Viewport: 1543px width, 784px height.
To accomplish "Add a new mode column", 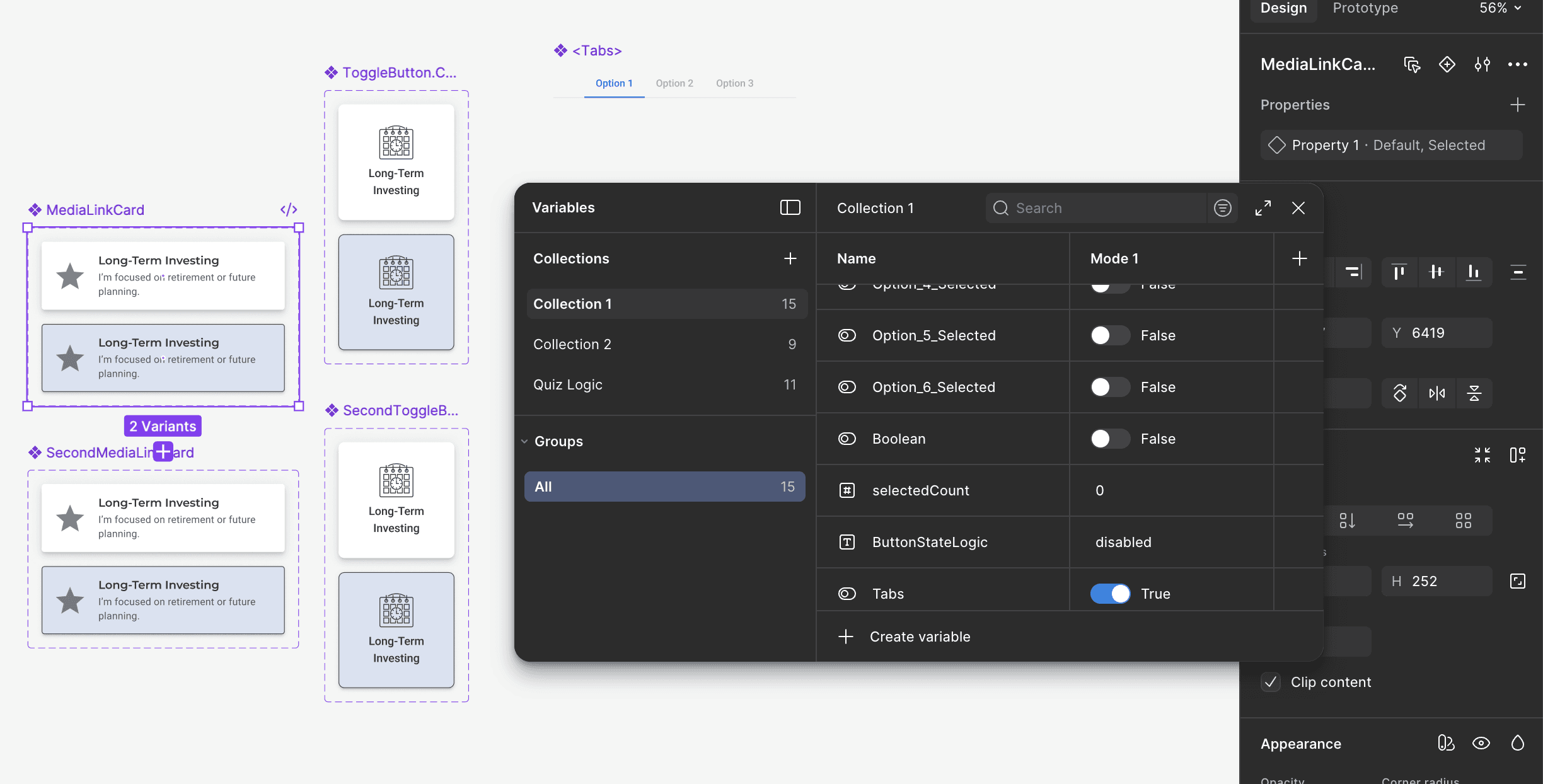I will pos(1299,258).
